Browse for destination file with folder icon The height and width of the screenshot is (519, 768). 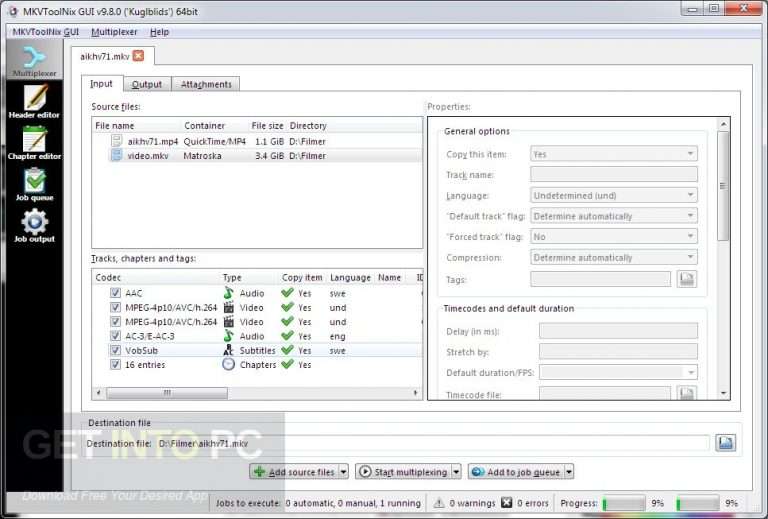click(x=725, y=443)
